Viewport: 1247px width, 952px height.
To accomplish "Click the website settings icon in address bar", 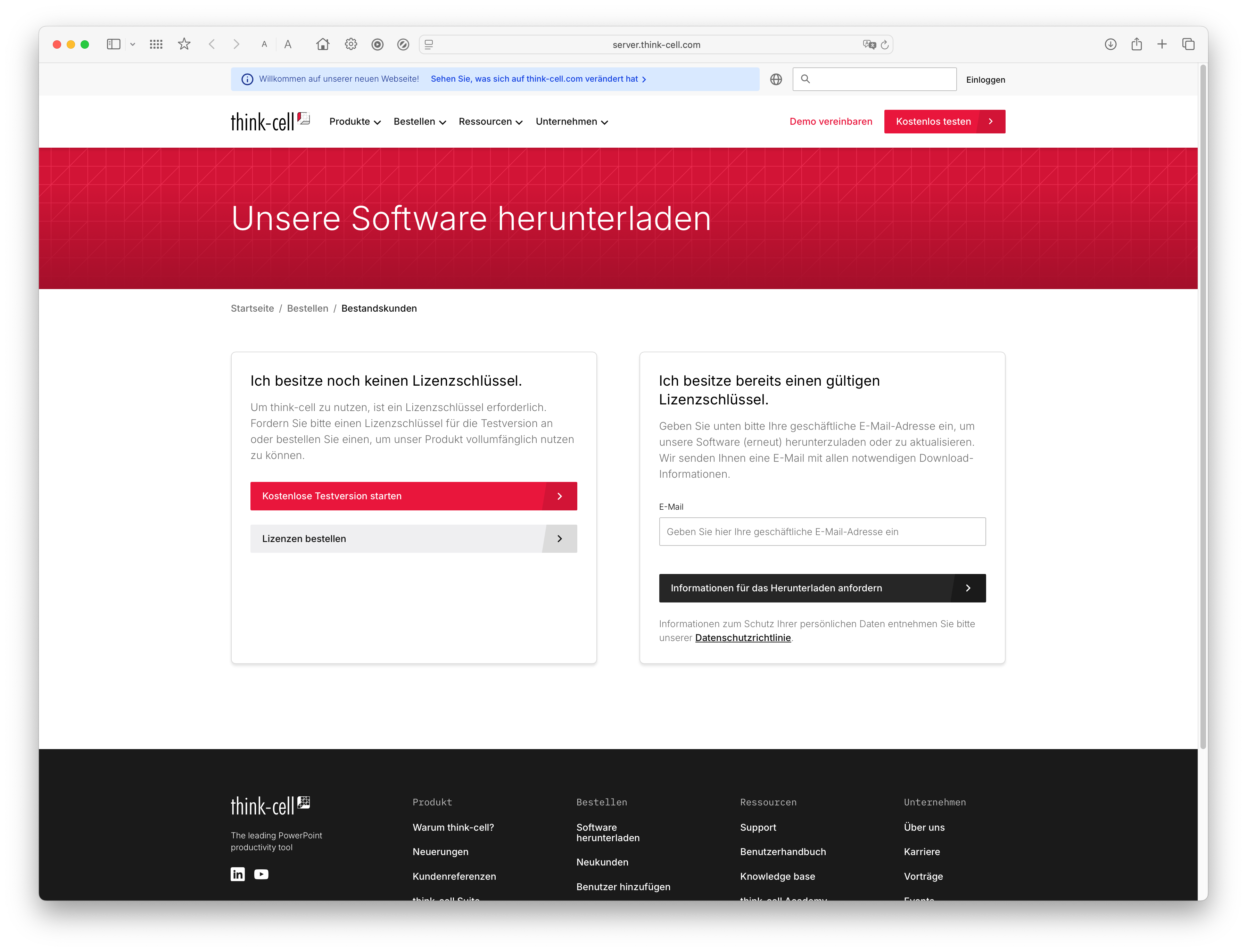I will pos(429,44).
